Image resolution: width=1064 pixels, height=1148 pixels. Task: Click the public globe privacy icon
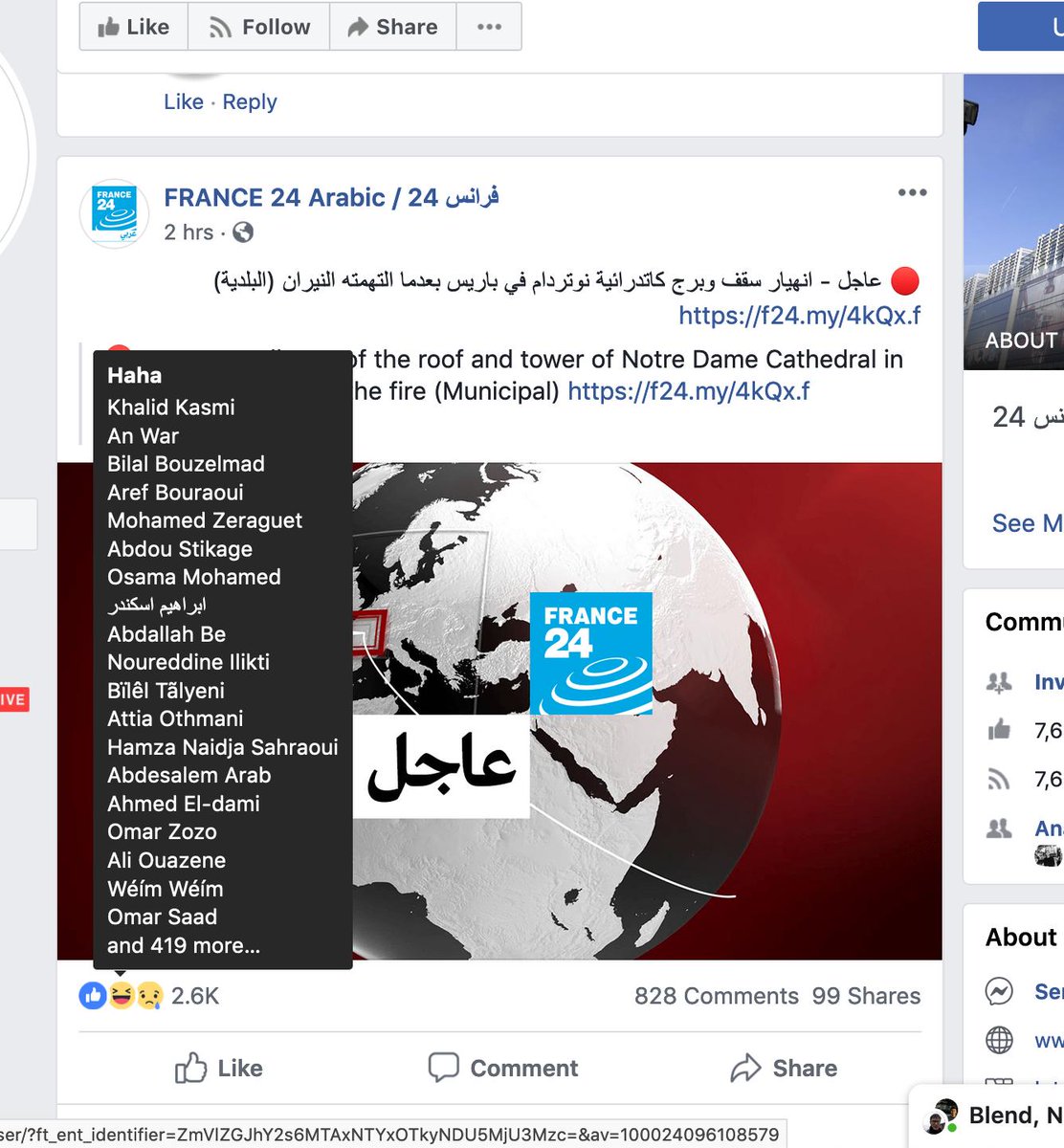[x=243, y=232]
